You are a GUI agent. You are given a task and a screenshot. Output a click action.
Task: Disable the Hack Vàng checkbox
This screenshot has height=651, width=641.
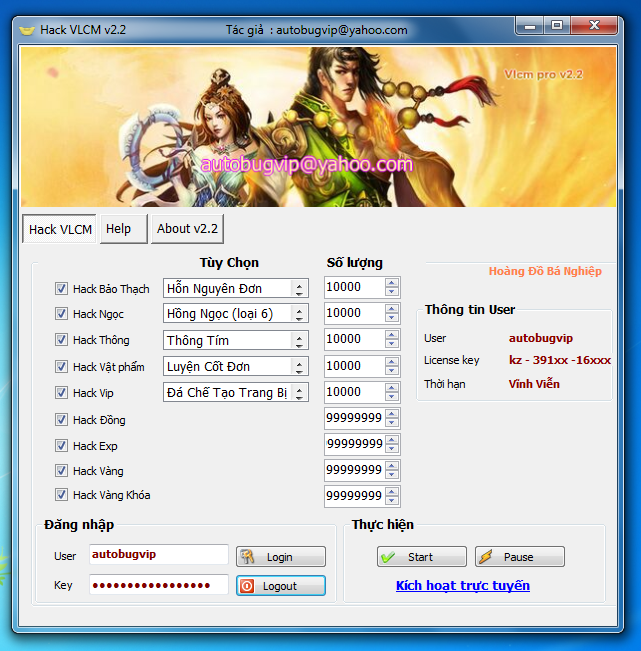click(x=61, y=471)
